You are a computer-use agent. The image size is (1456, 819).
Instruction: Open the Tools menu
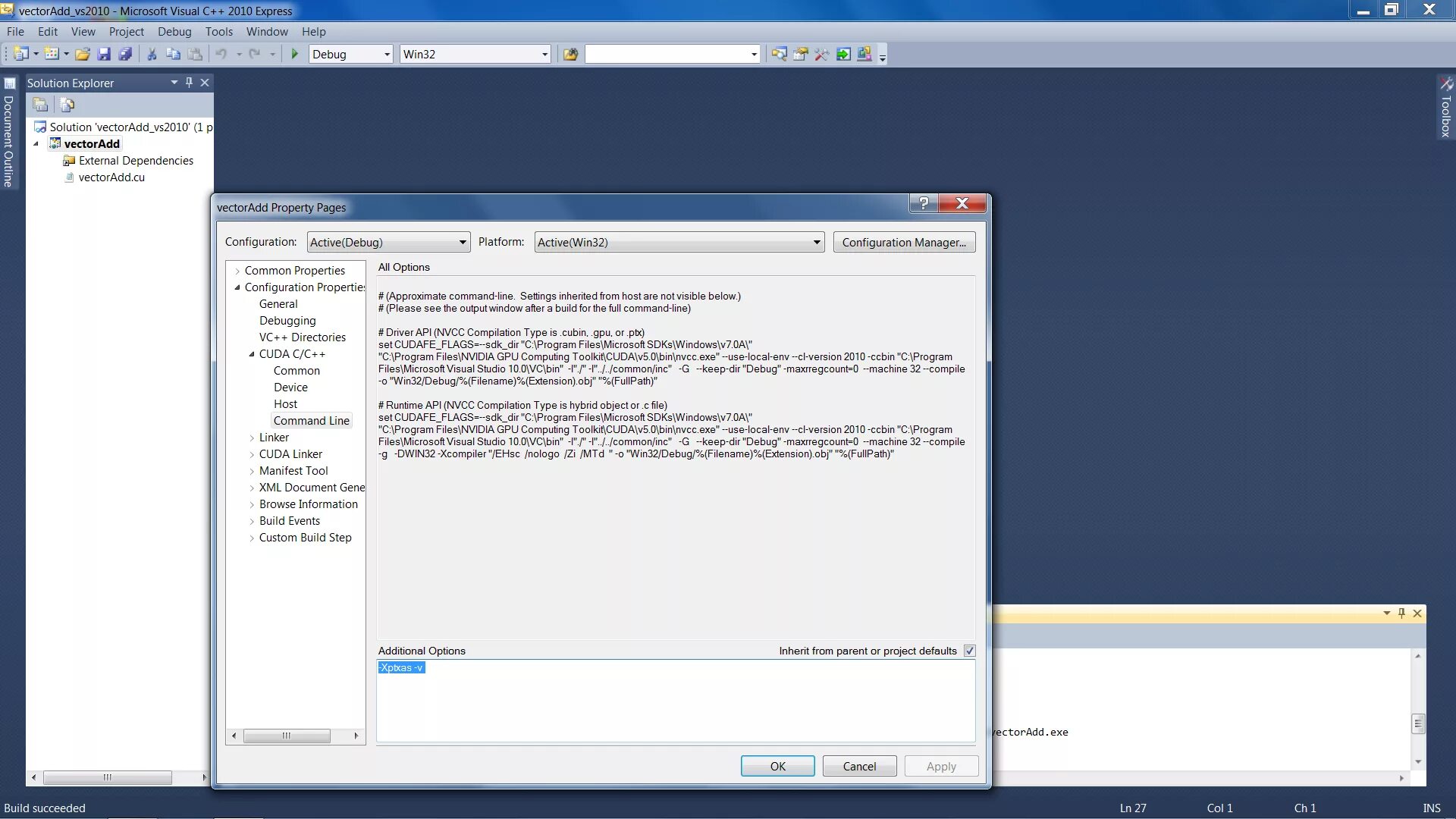pyautogui.click(x=218, y=32)
